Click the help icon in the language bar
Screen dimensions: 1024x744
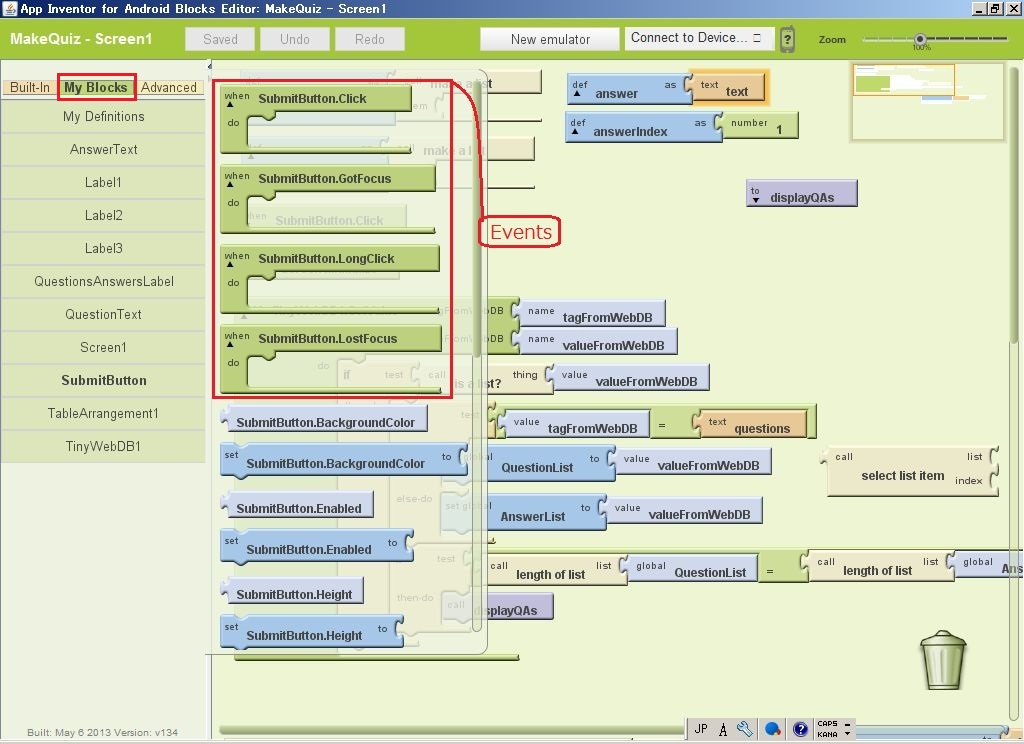pyautogui.click(x=800, y=729)
